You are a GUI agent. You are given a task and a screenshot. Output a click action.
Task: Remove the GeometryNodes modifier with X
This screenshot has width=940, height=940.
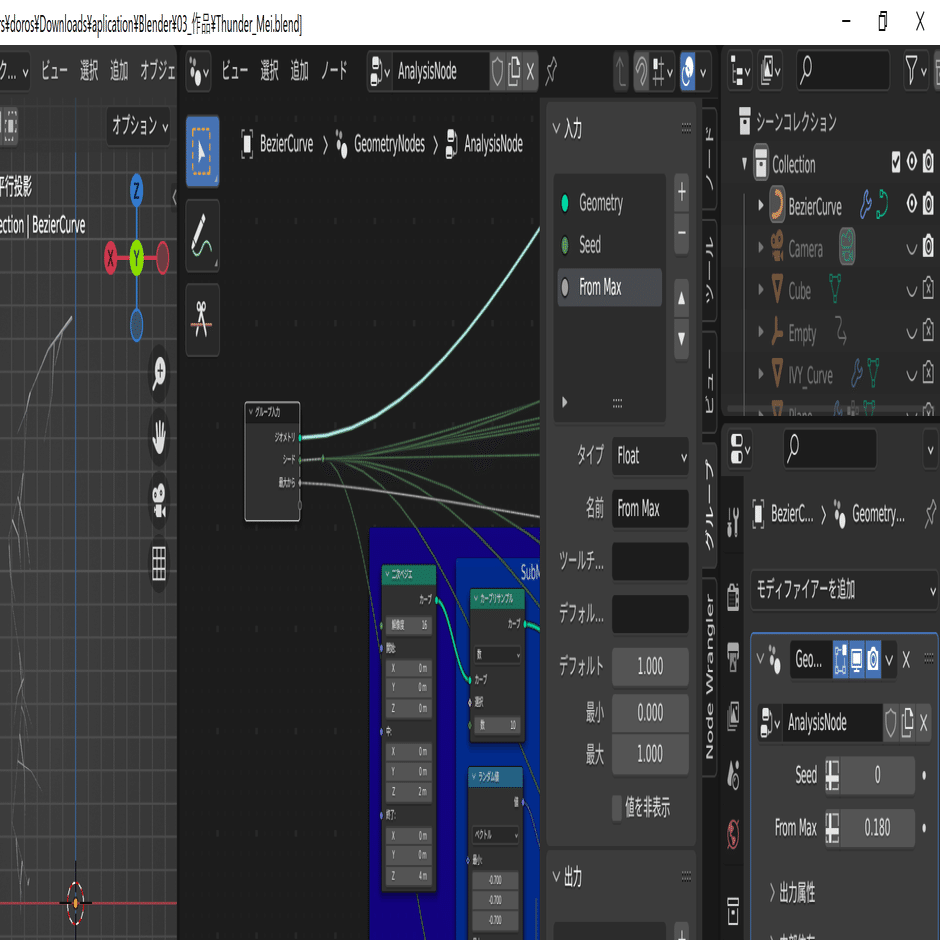[906, 660]
